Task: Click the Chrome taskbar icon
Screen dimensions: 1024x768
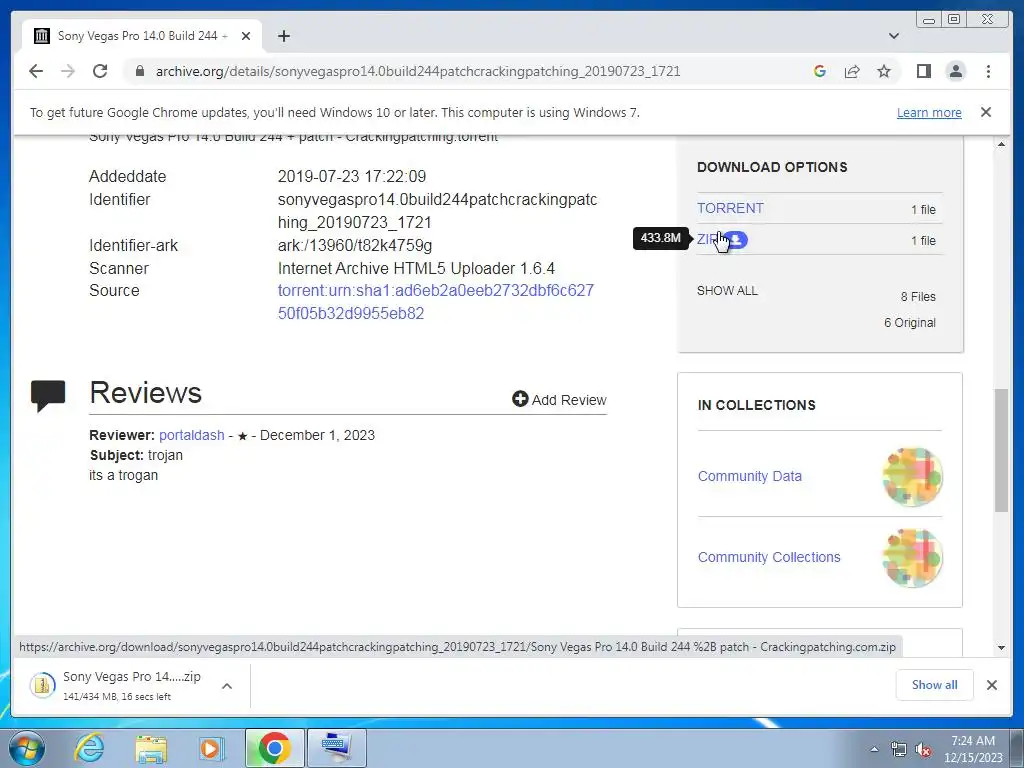Action: 275,748
